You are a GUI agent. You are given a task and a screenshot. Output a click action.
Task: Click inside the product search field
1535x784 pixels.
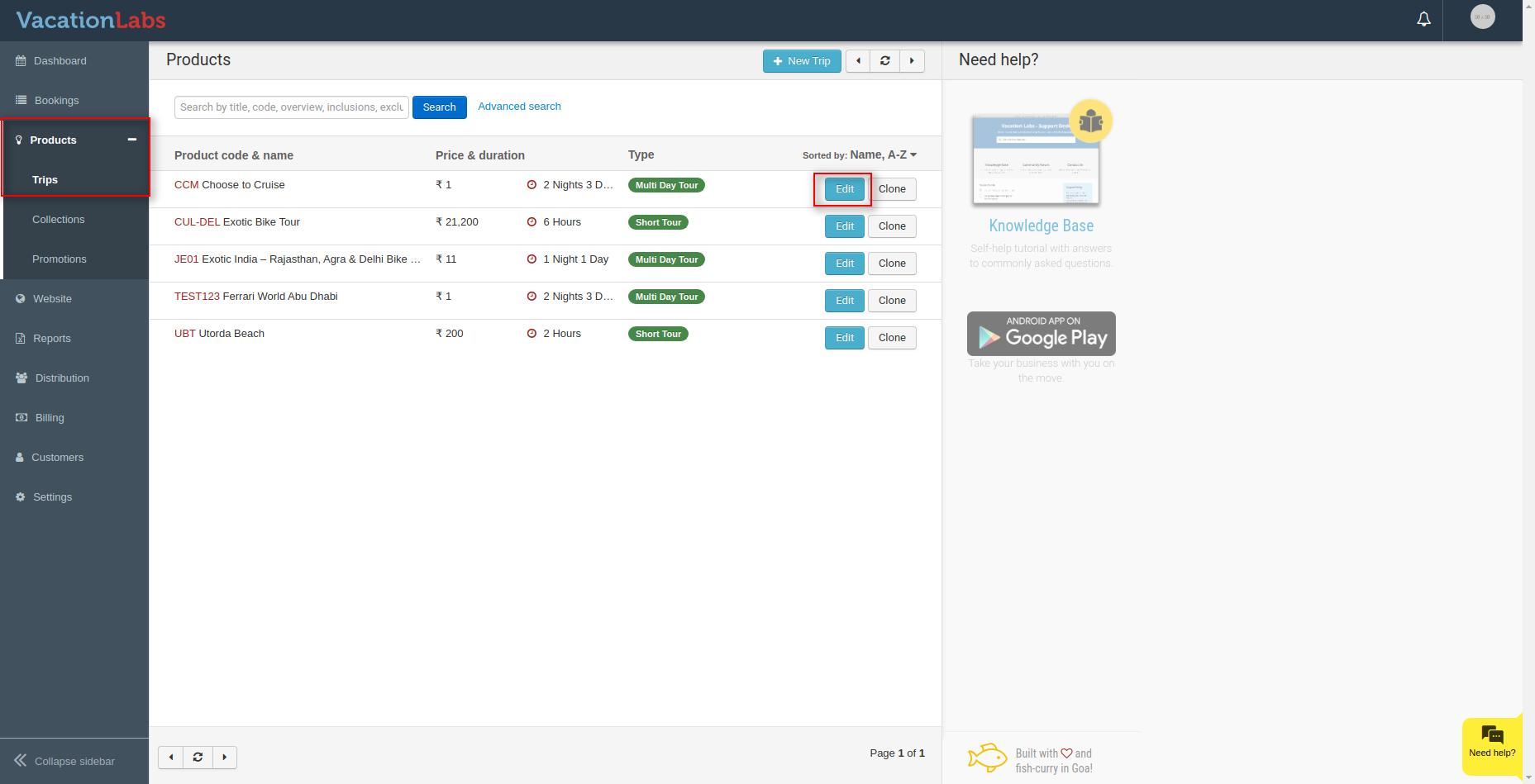tap(291, 107)
